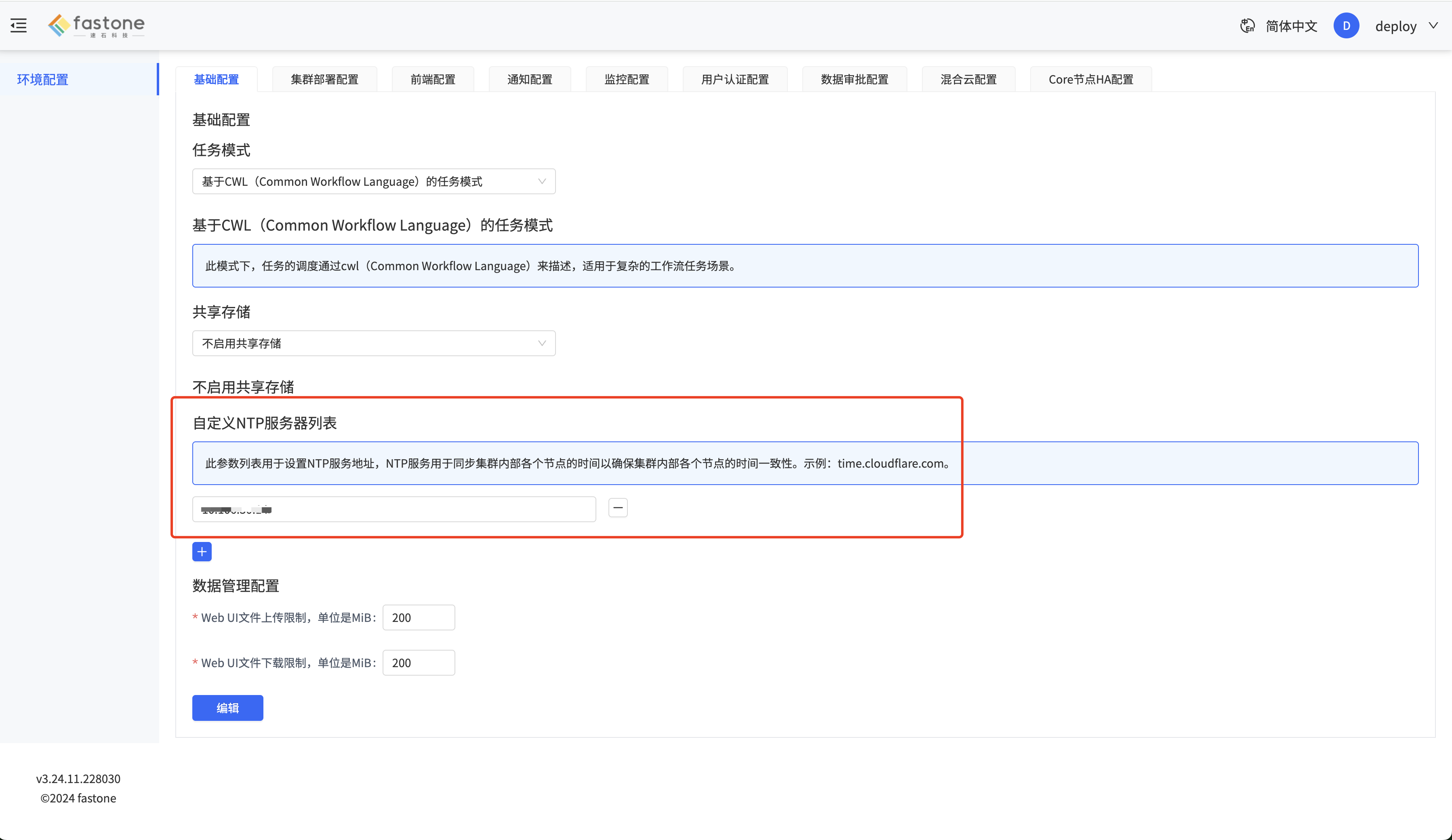Open the deploy user dropdown arrow
Viewport: 1452px width, 840px height.
coord(1433,26)
